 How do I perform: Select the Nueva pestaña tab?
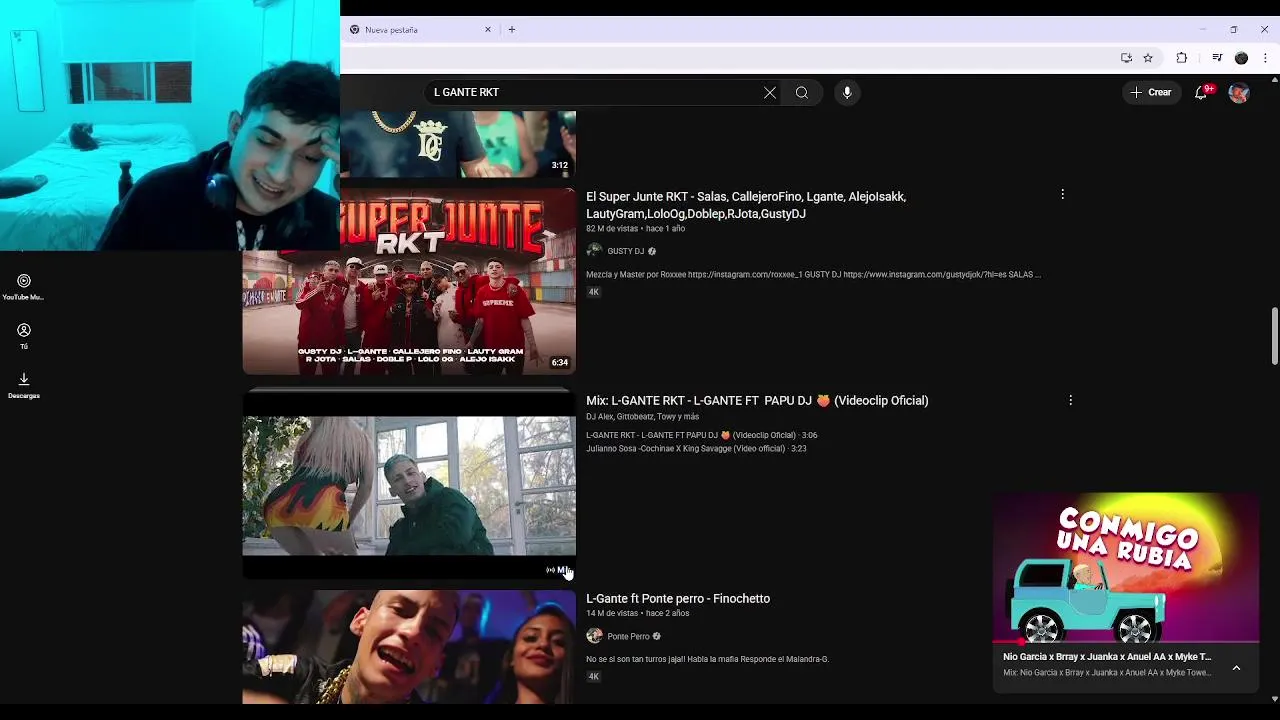420,30
